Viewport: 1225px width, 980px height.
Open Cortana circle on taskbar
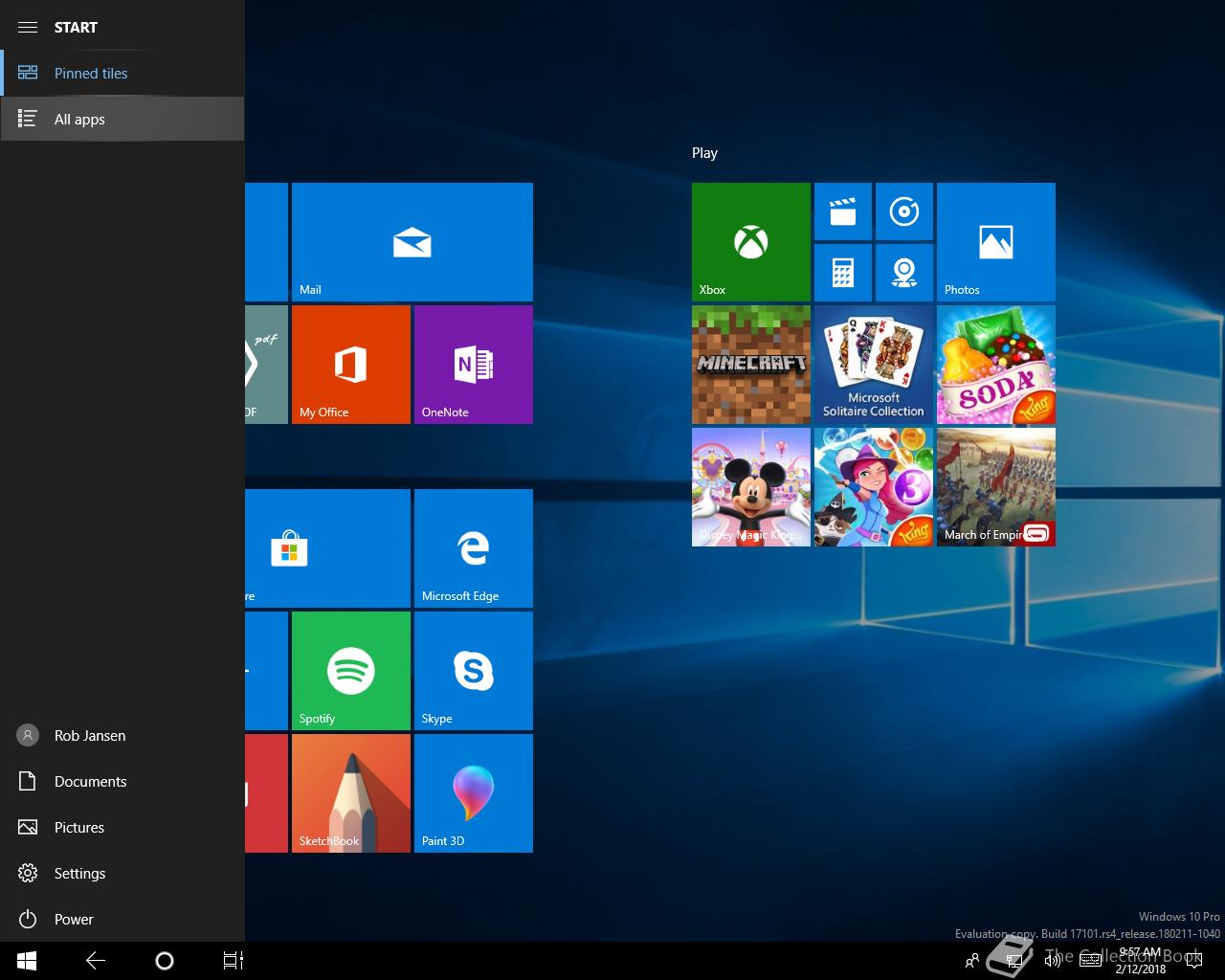[x=165, y=961]
